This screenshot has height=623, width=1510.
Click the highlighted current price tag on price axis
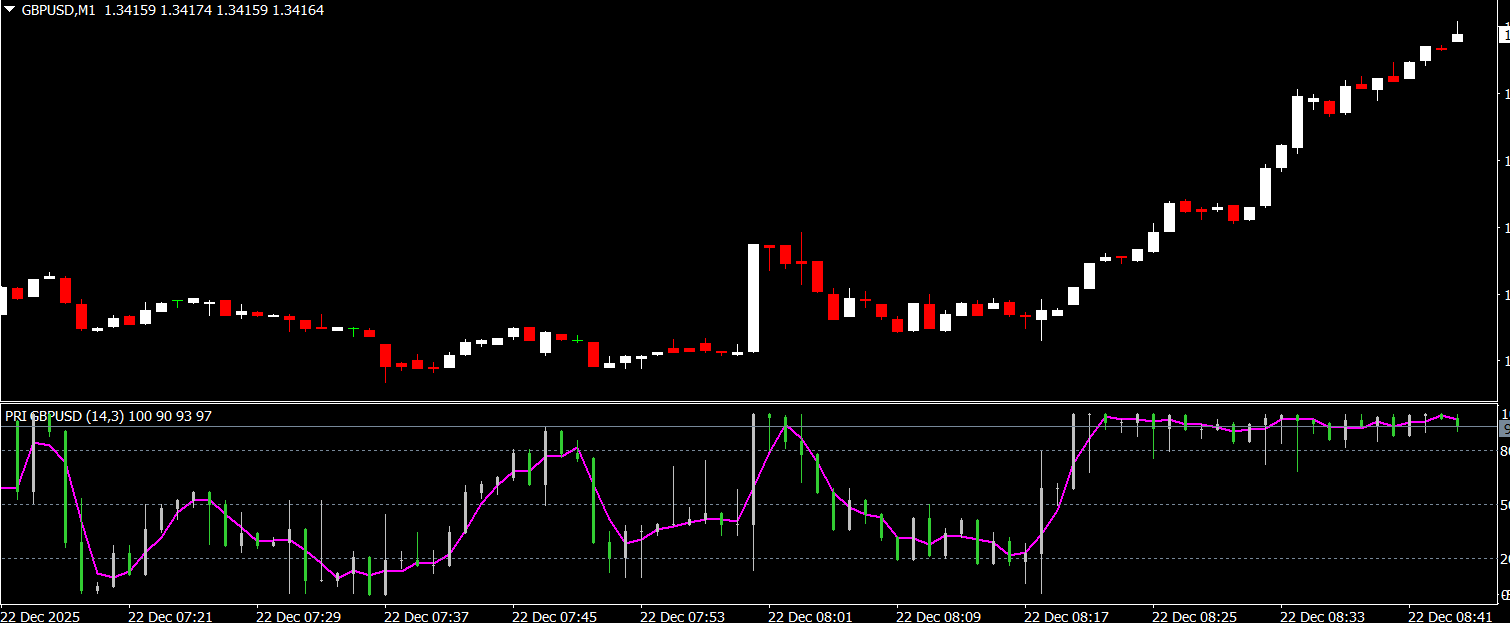[1504, 35]
